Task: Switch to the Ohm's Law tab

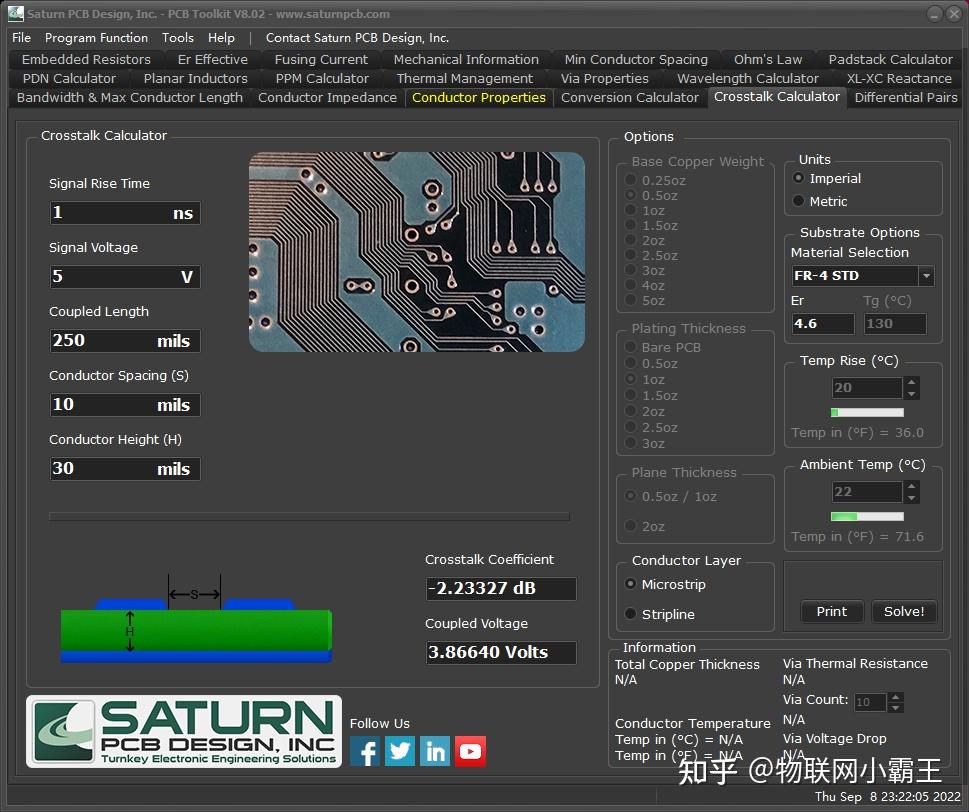Action: pos(767,59)
